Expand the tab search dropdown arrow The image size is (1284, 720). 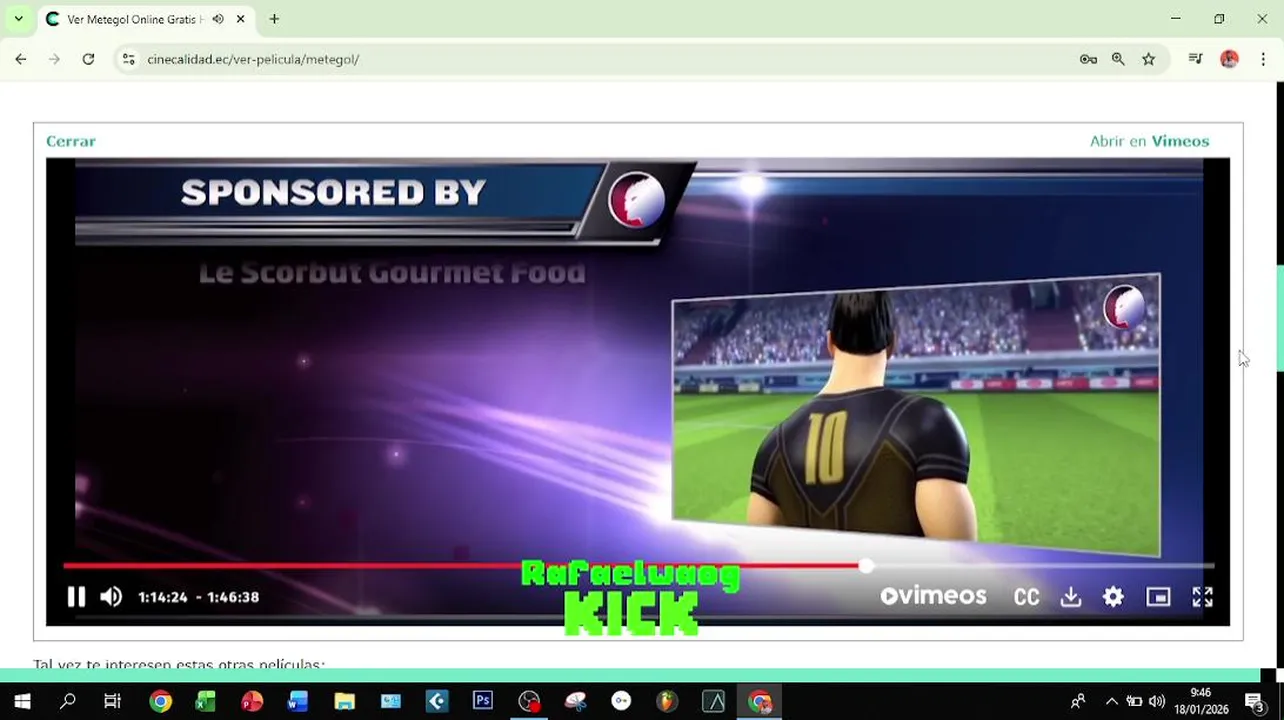(x=18, y=19)
